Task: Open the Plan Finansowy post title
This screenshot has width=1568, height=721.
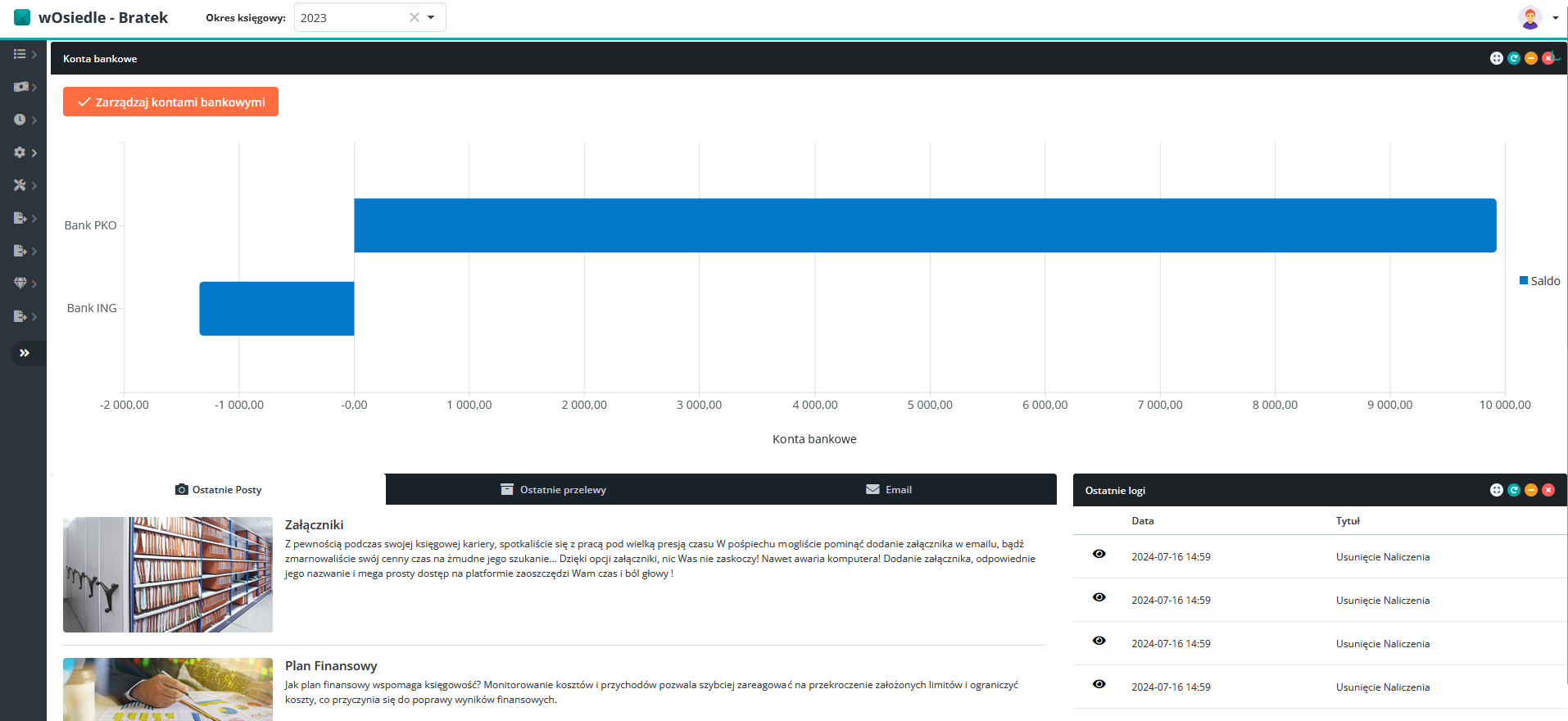Action: click(331, 666)
